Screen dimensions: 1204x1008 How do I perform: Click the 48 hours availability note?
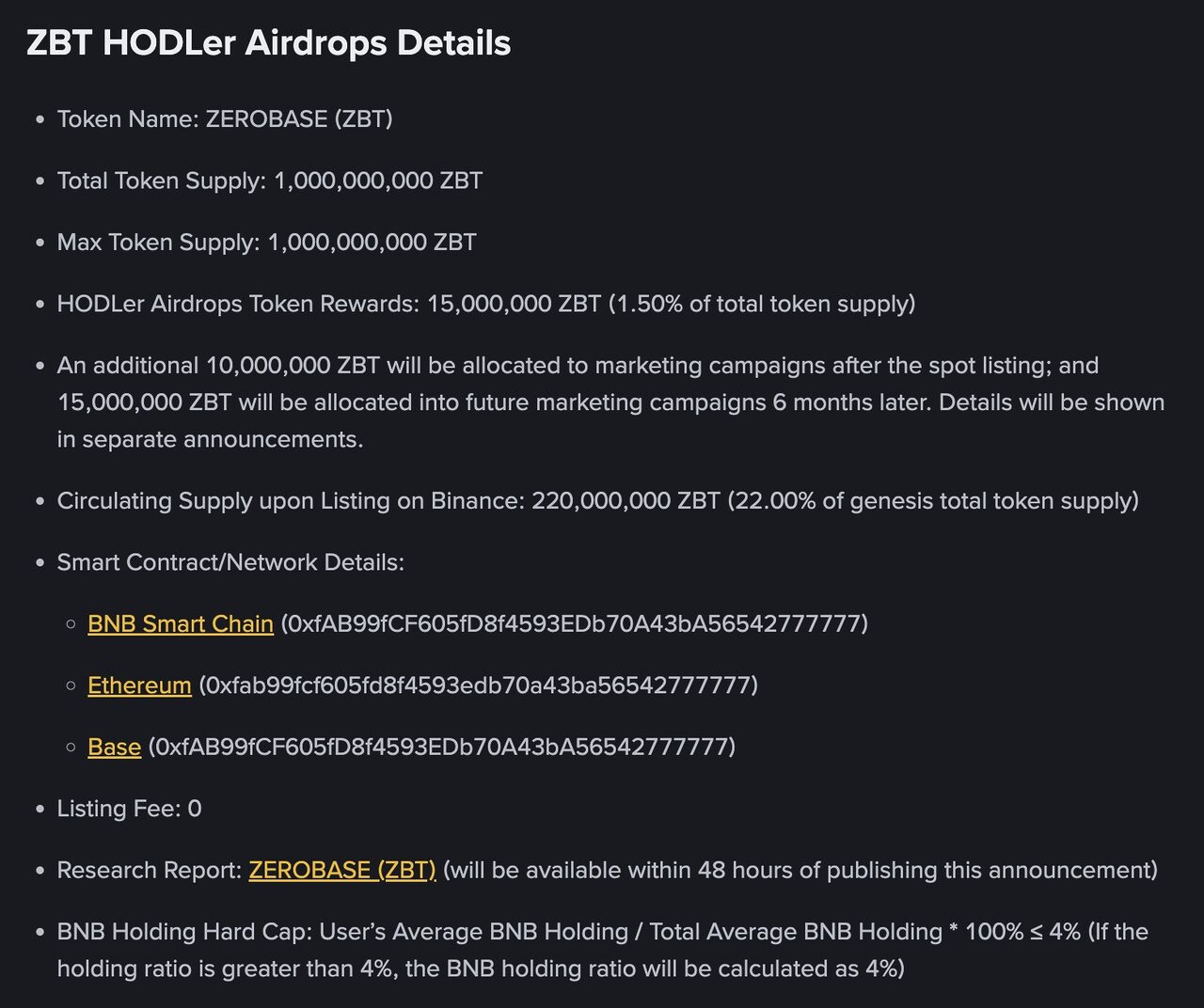[x=800, y=871]
